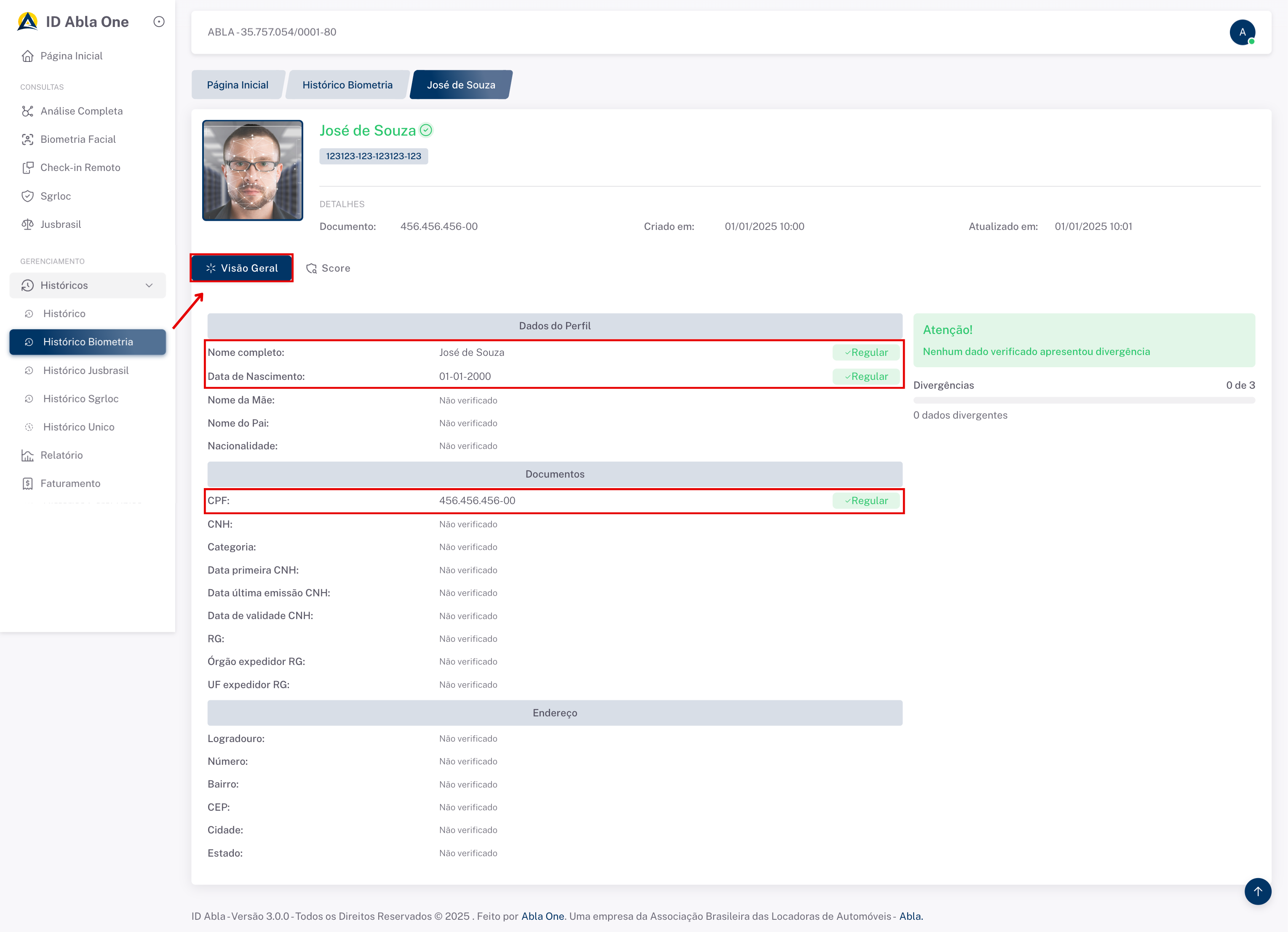
Task: Click José de Souza's profile photo
Action: tap(253, 171)
